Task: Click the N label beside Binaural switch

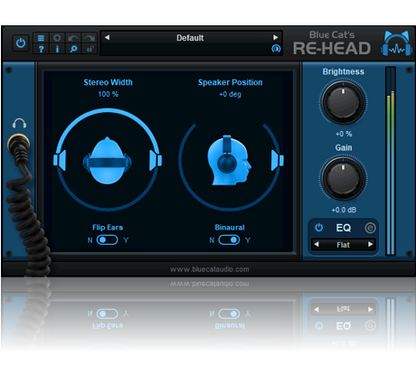Action: click(212, 240)
